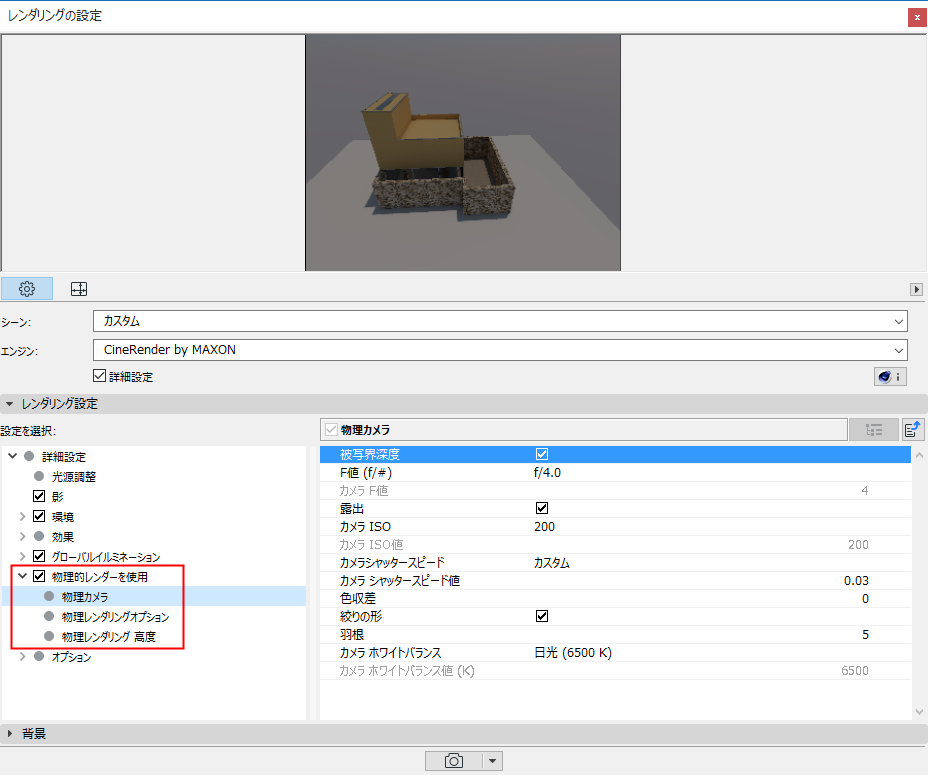Image resolution: width=928 pixels, height=775 pixels.
Task: Click the settings list scroll-down arrow
Action: pos(919,712)
